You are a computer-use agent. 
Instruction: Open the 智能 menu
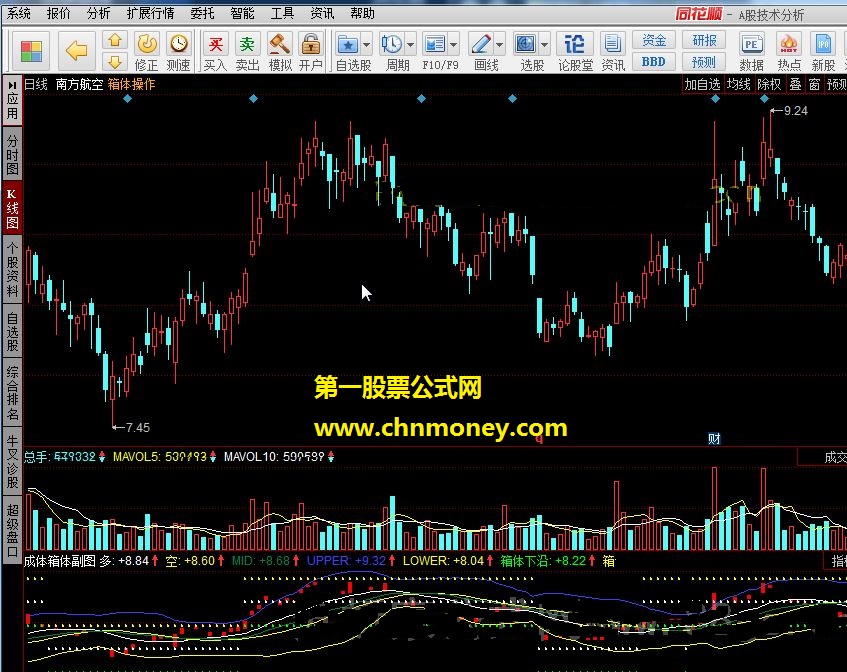(x=242, y=13)
